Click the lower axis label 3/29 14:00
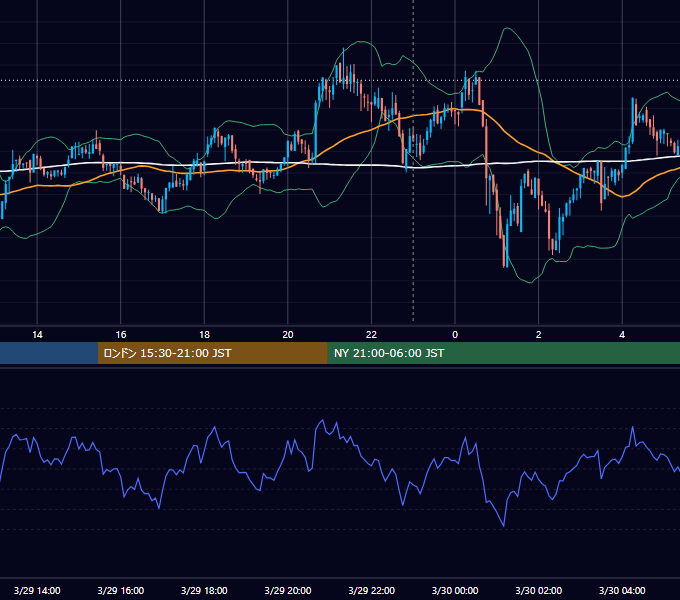Image resolution: width=680 pixels, height=600 pixels. (37, 590)
